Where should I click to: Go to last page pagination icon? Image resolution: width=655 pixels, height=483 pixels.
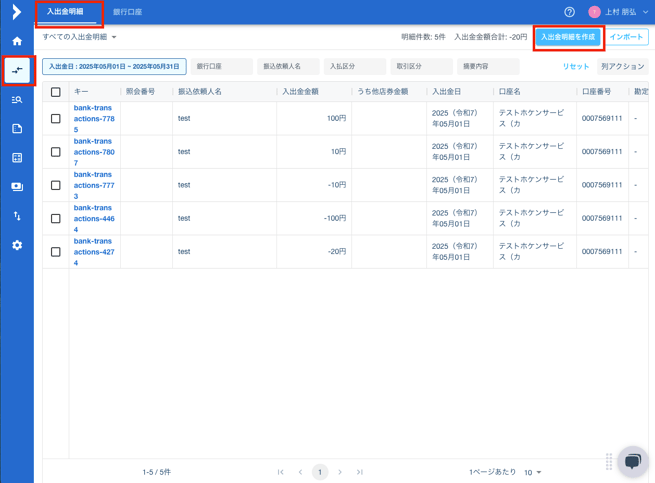pos(360,472)
